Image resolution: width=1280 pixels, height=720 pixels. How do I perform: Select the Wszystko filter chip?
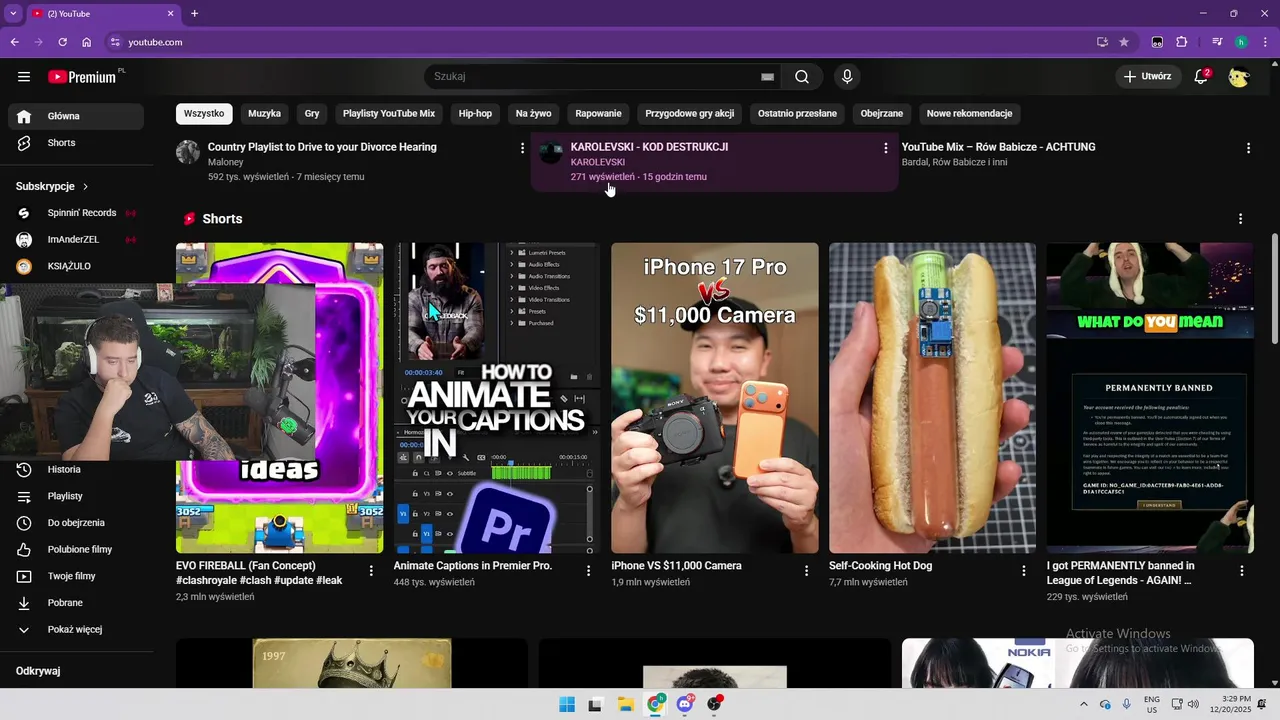click(x=204, y=114)
